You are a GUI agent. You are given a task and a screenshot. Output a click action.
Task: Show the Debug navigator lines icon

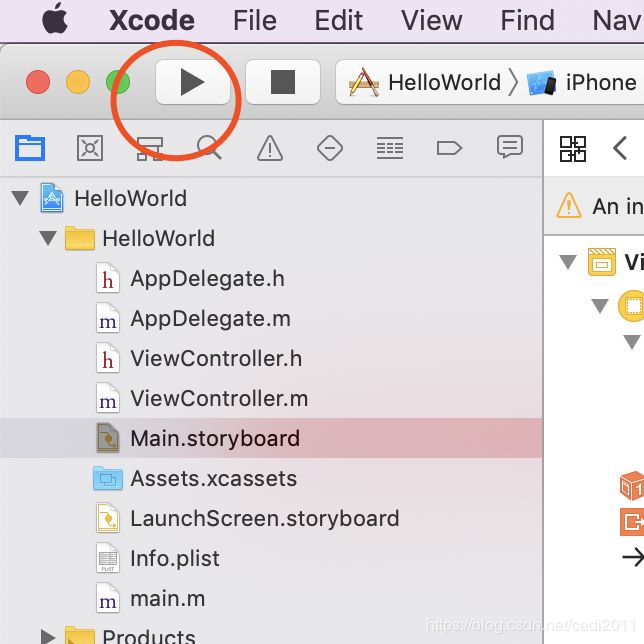point(390,148)
